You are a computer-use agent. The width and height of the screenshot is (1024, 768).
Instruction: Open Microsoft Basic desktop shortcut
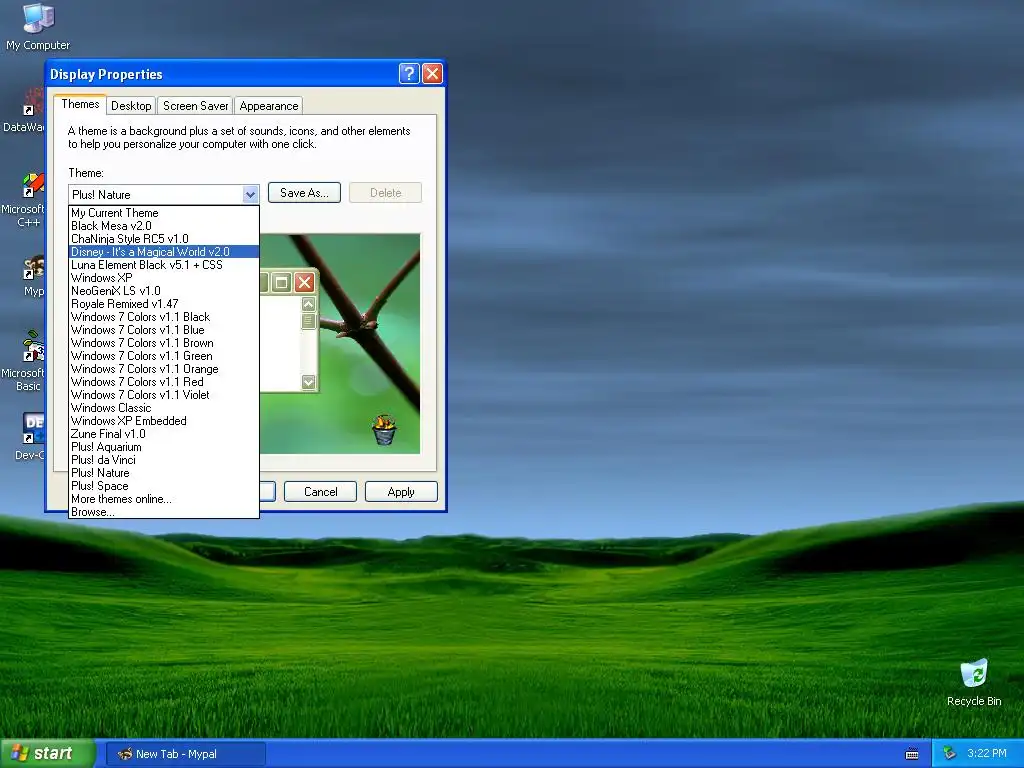pyautogui.click(x=33, y=347)
